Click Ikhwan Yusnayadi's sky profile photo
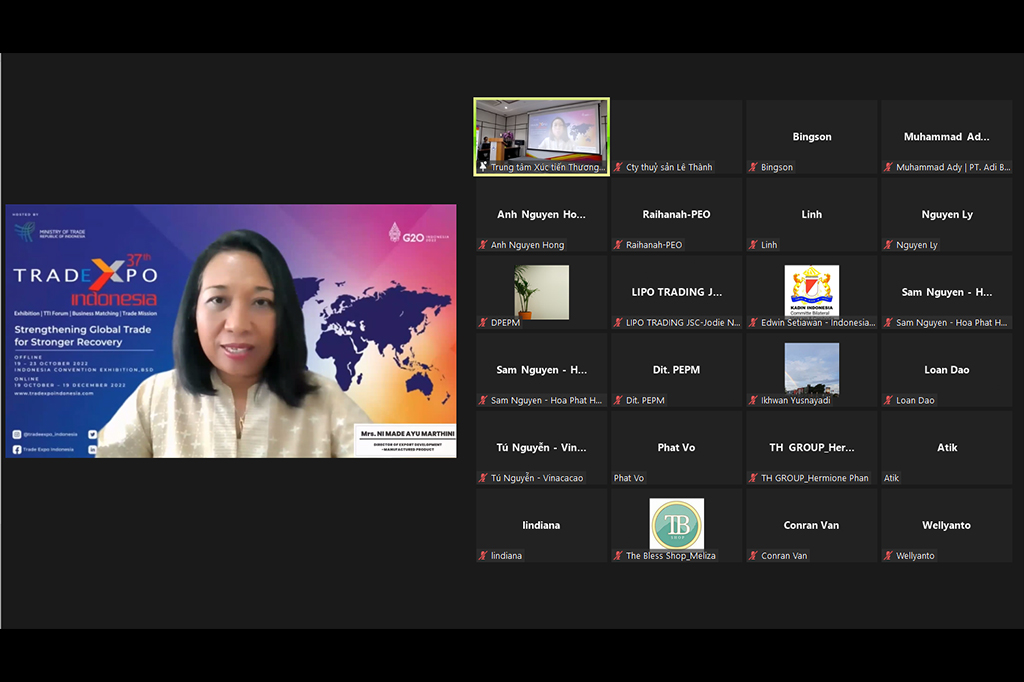Image resolution: width=1024 pixels, height=682 pixels. (812, 369)
